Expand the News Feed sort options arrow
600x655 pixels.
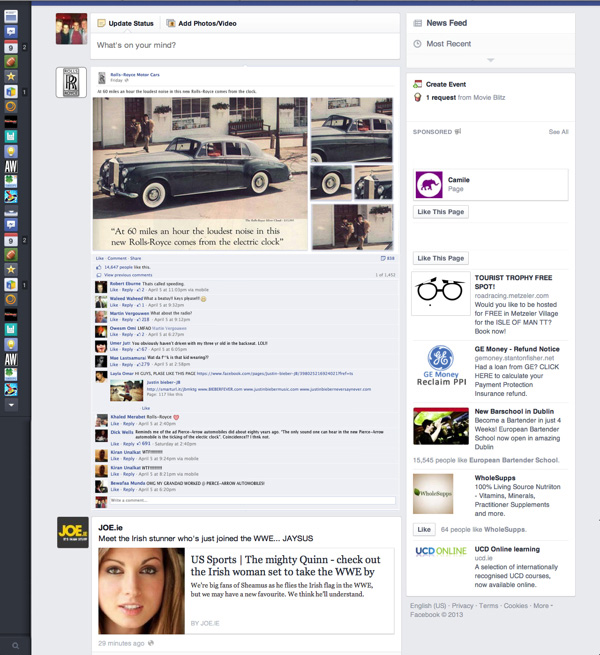coord(490,61)
